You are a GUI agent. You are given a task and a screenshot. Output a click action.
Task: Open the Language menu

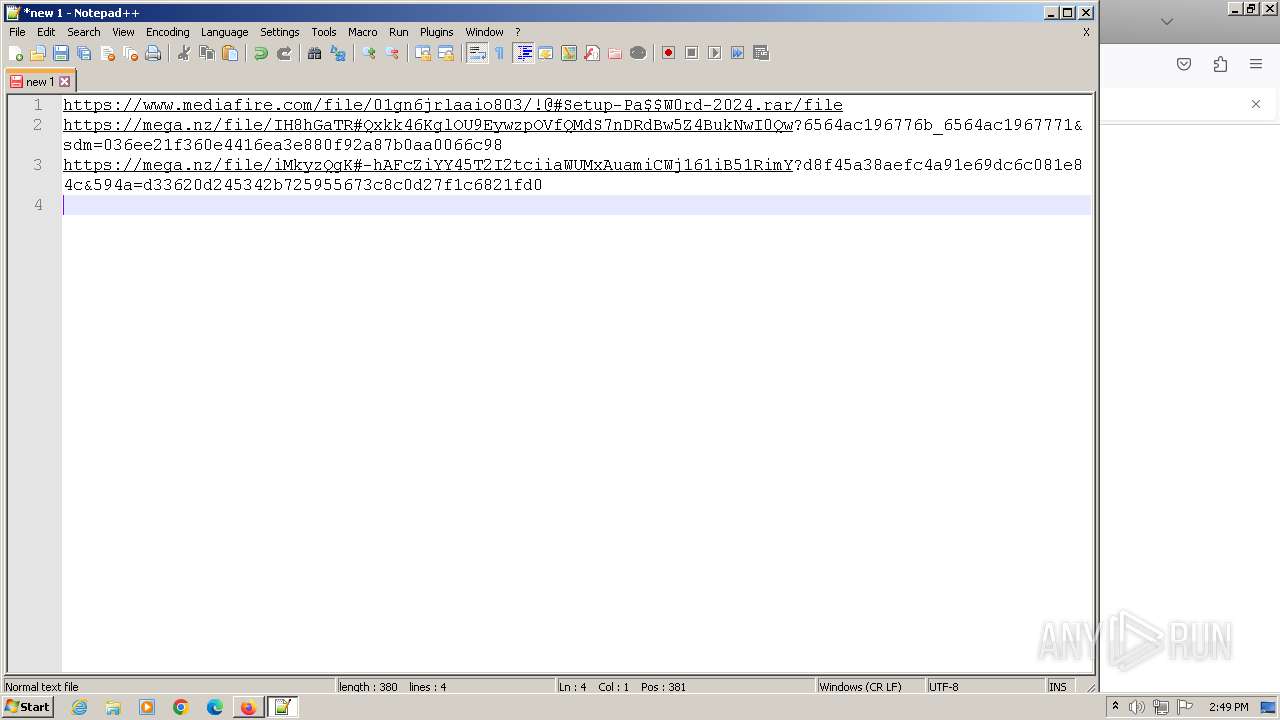[224, 32]
